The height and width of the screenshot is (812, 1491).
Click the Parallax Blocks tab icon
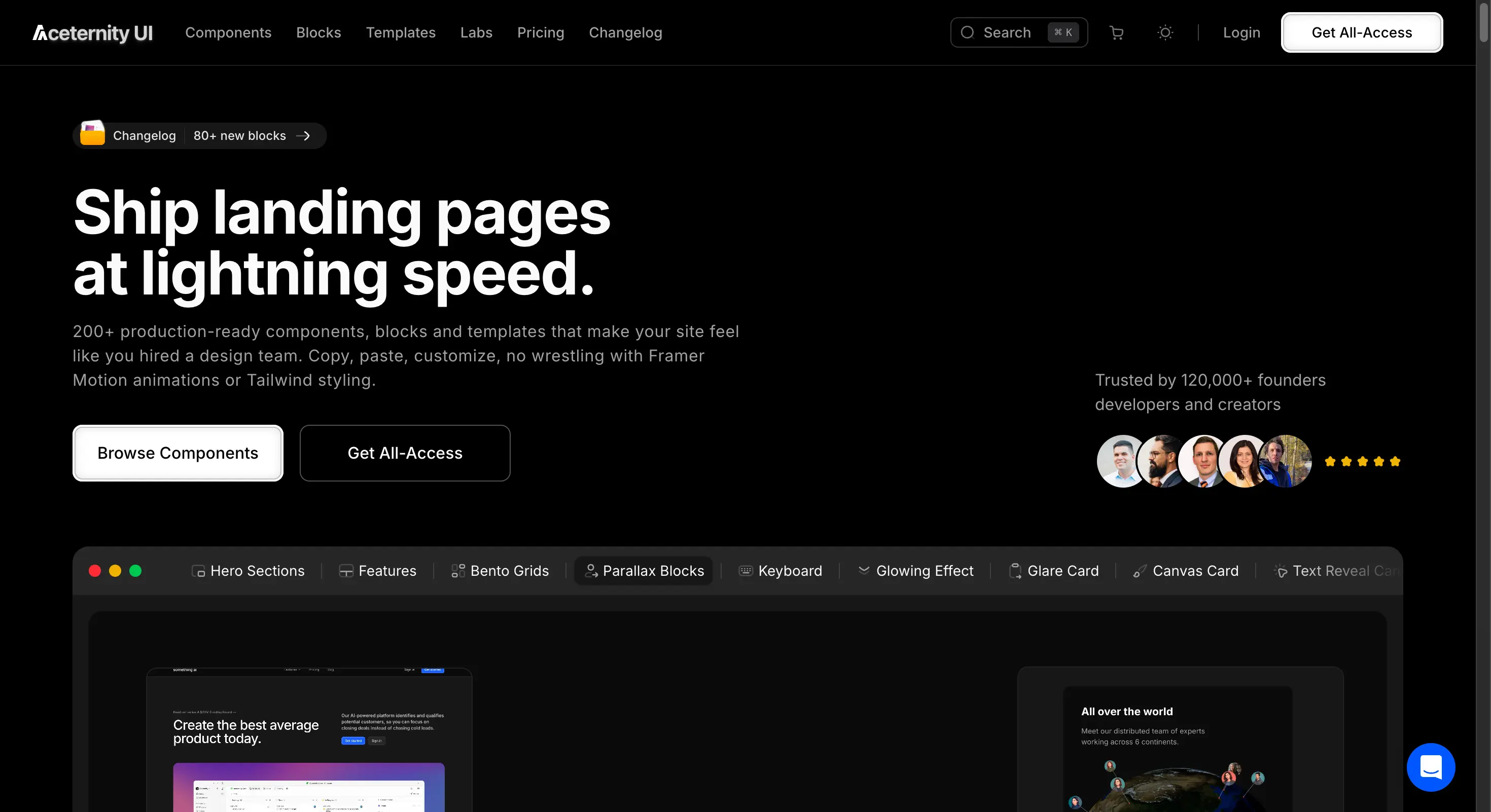coord(591,571)
